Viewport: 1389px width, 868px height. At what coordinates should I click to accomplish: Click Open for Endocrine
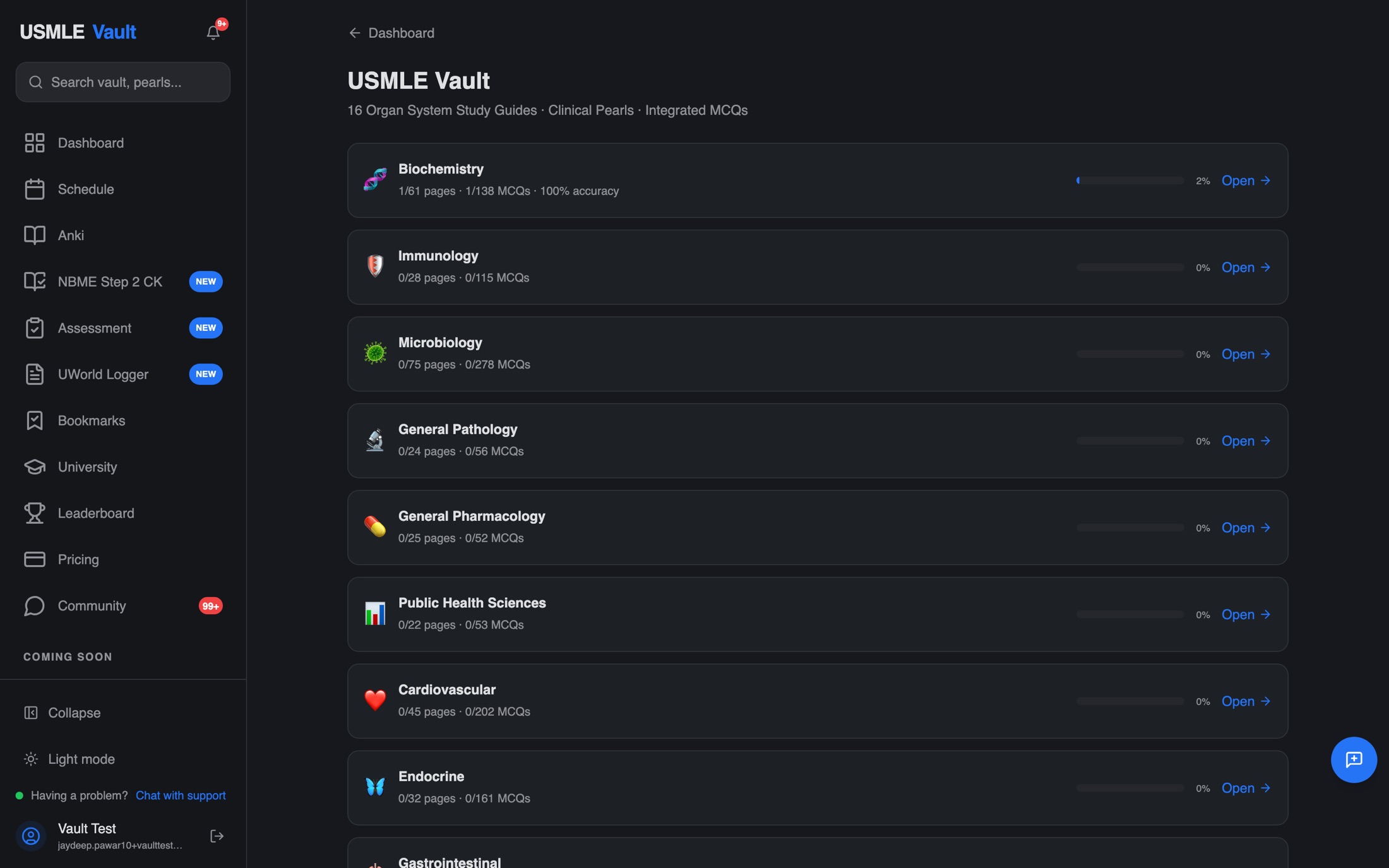(x=1246, y=788)
